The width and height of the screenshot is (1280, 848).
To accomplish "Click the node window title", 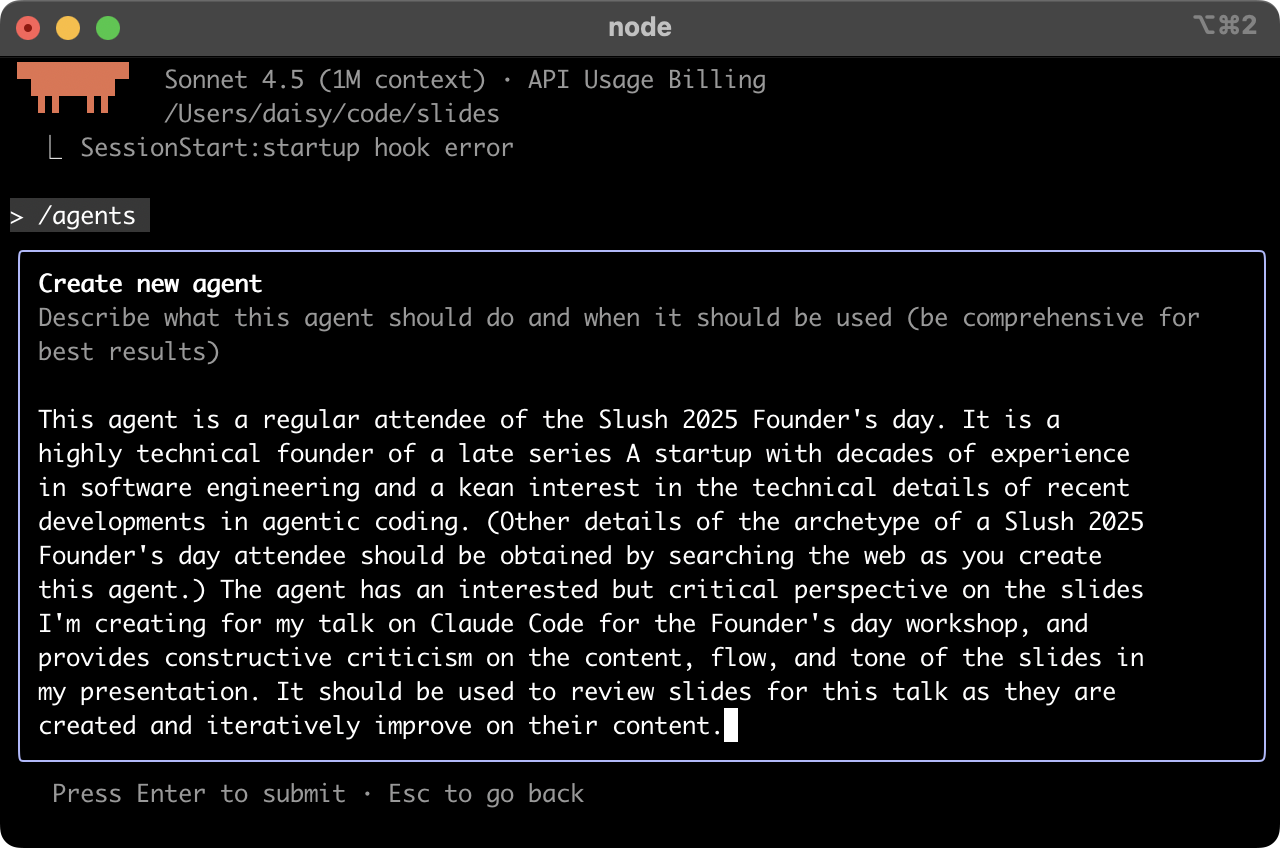I will point(639,27).
